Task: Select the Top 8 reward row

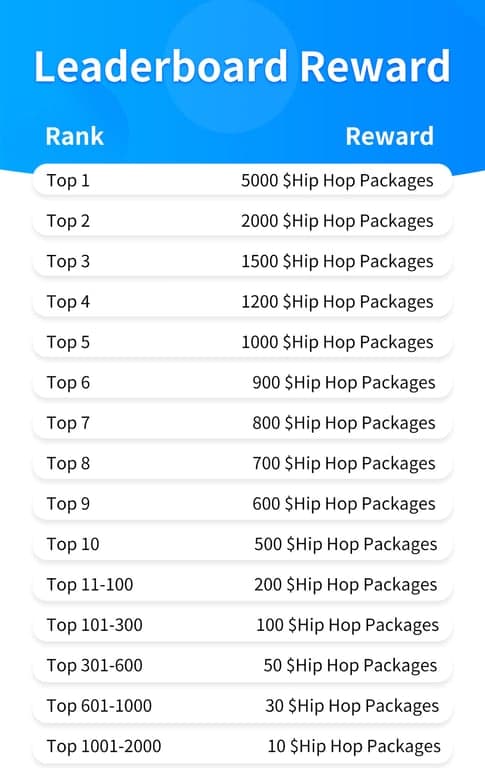Action: [x=242, y=463]
